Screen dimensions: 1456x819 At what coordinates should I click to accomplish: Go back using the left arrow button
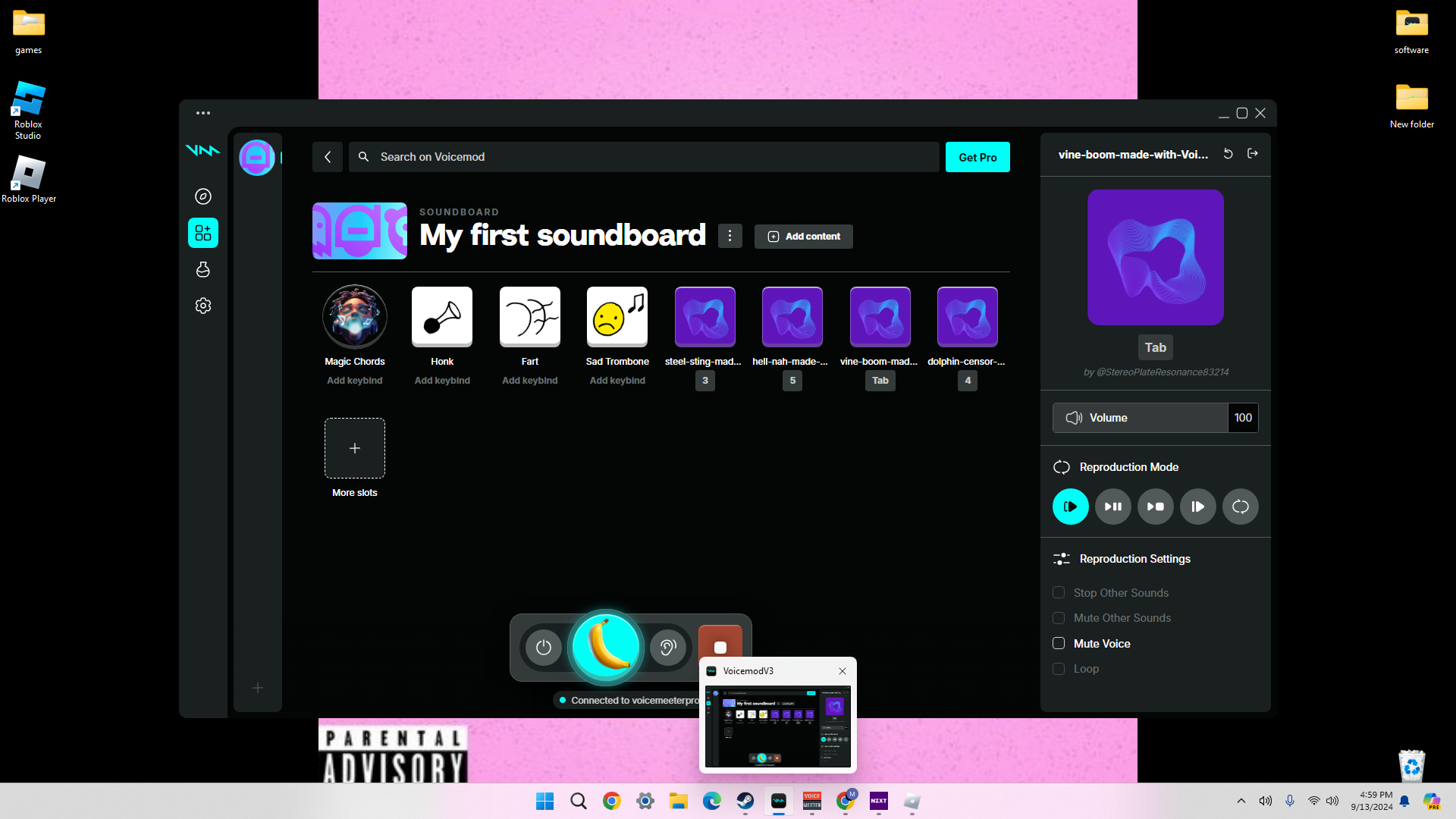click(328, 157)
